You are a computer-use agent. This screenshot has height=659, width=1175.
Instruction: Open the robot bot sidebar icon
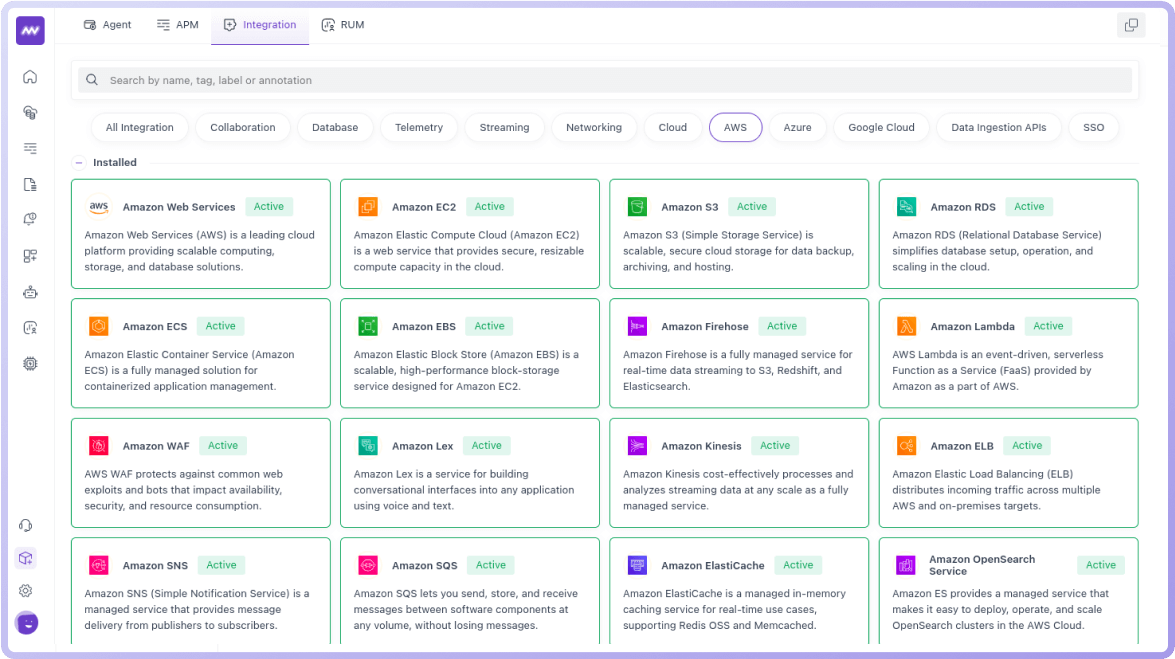[x=30, y=292]
